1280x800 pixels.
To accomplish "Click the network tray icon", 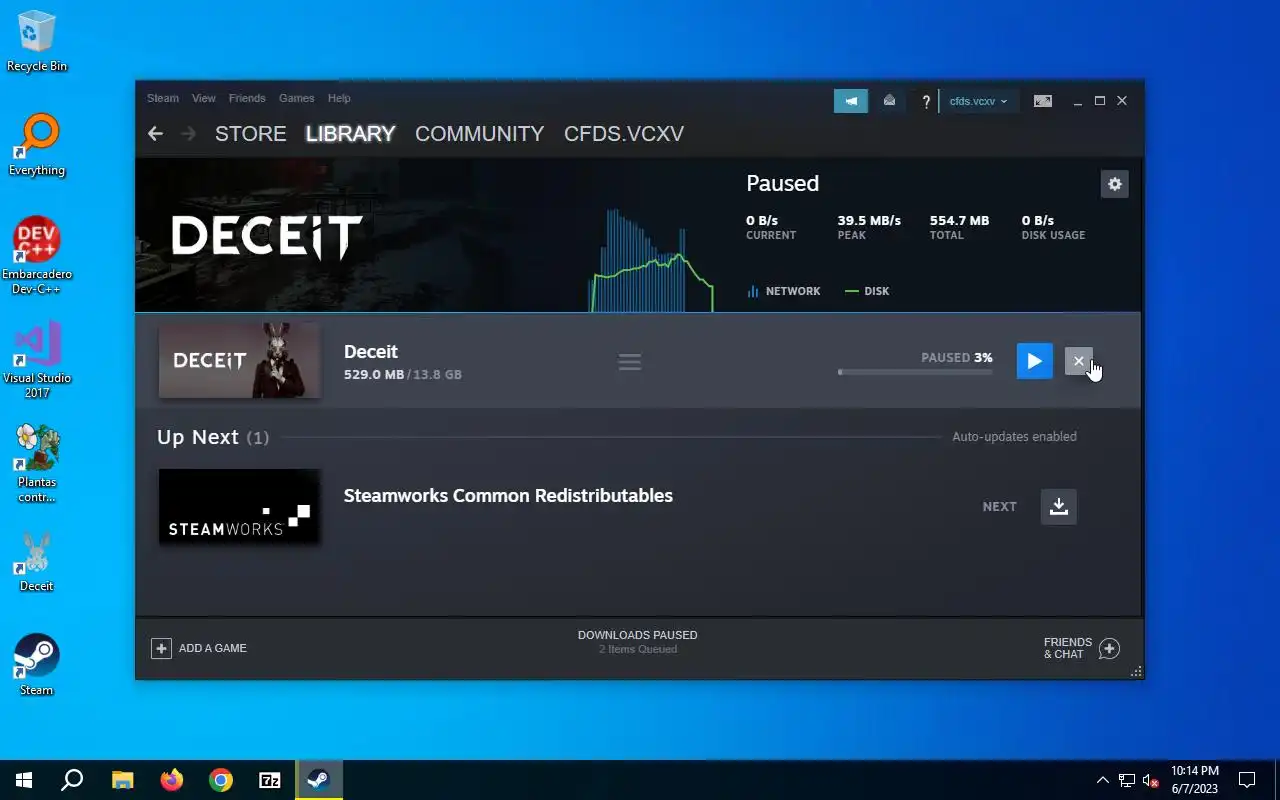I will [1127, 780].
